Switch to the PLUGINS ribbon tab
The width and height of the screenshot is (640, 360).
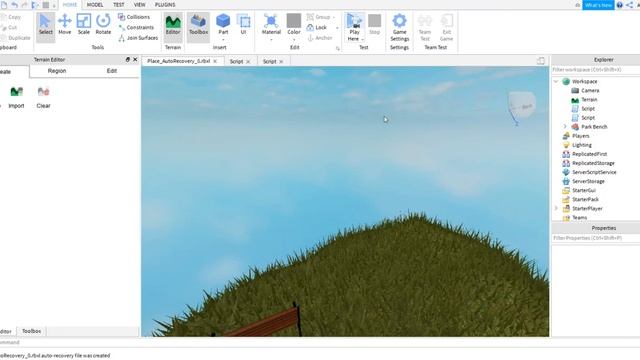pyautogui.click(x=165, y=4)
